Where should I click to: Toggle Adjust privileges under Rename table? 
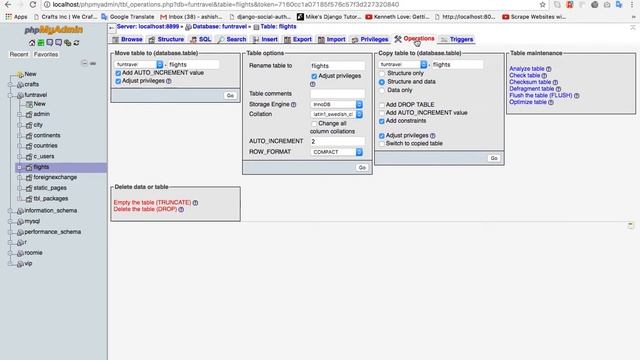(314, 76)
